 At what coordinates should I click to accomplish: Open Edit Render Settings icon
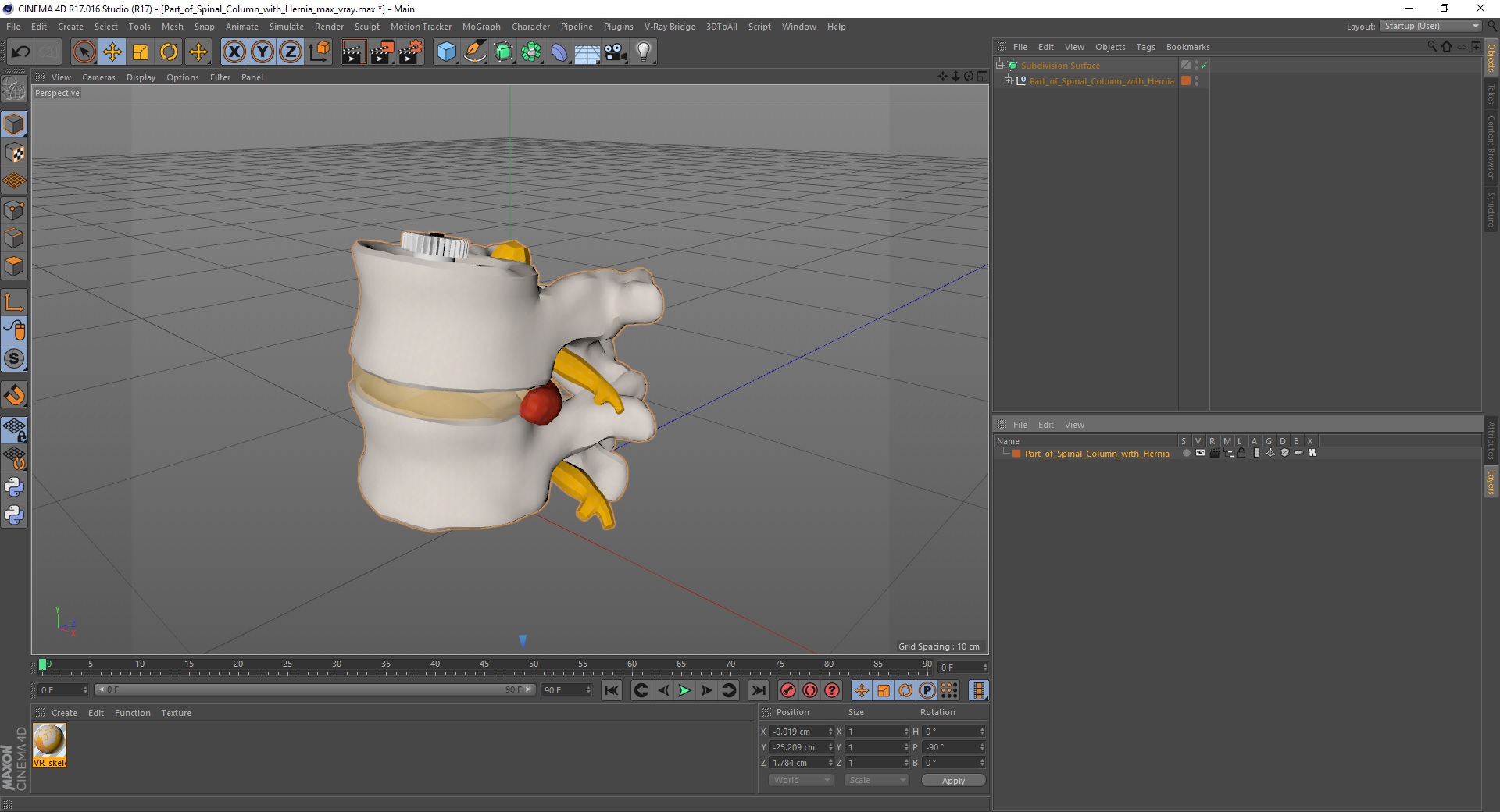click(411, 52)
